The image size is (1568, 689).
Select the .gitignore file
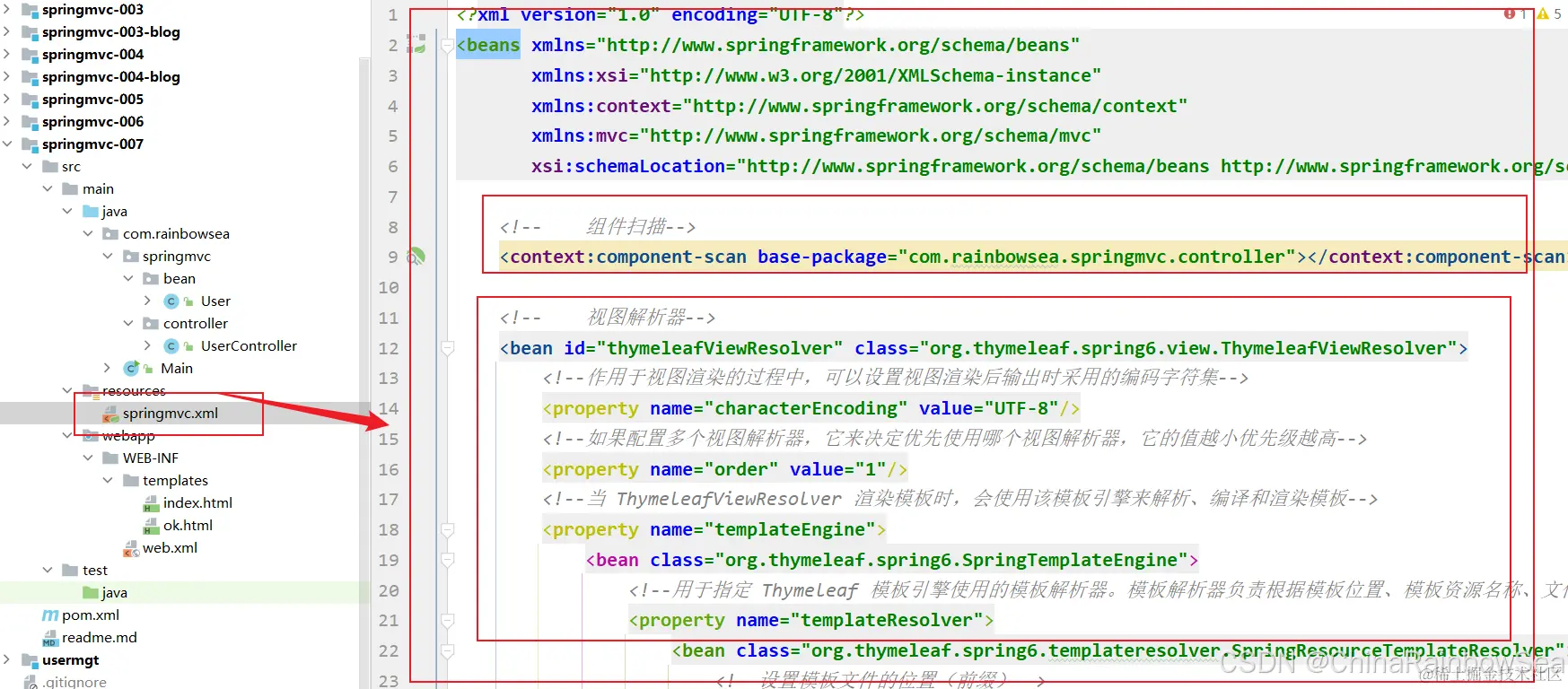(x=75, y=682)
